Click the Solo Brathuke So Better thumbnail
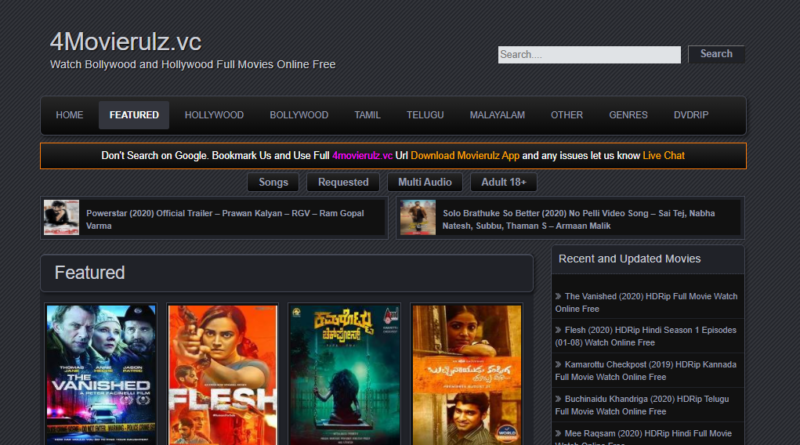 [417, 218]
